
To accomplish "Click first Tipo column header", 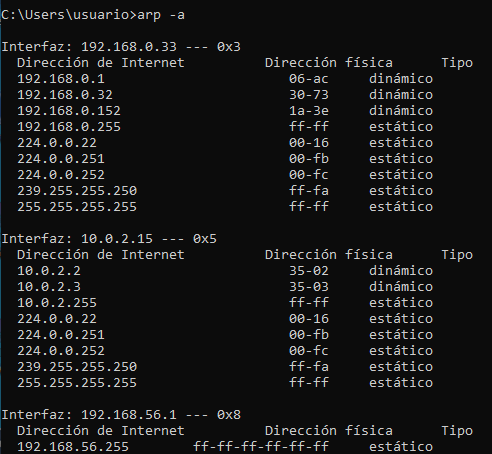I will point(457,63).
